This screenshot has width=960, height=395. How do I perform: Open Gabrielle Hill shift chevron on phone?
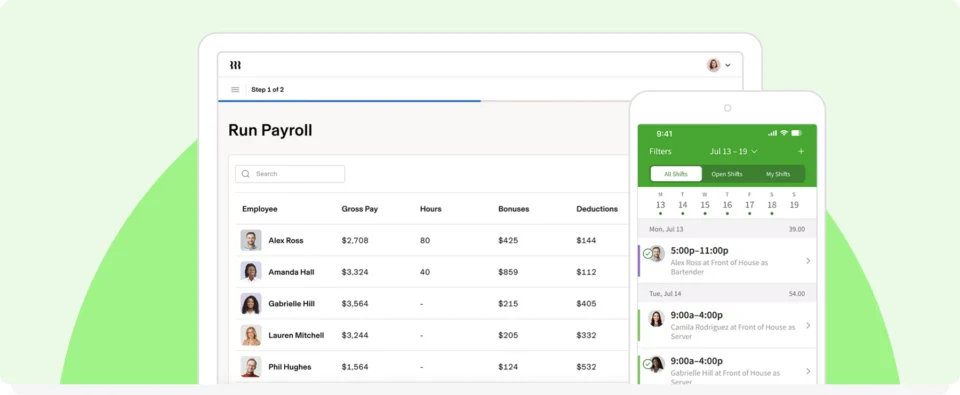pos(808,371)
